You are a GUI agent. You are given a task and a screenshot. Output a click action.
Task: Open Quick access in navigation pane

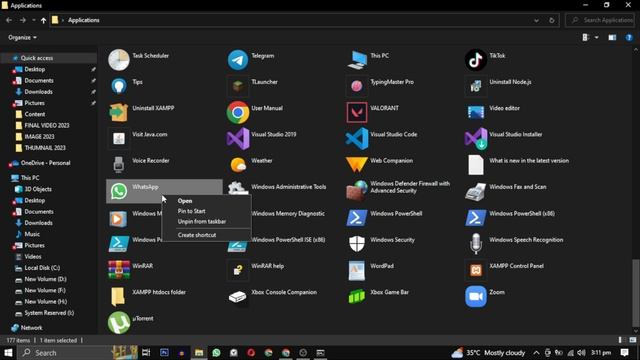pos(37,58)
